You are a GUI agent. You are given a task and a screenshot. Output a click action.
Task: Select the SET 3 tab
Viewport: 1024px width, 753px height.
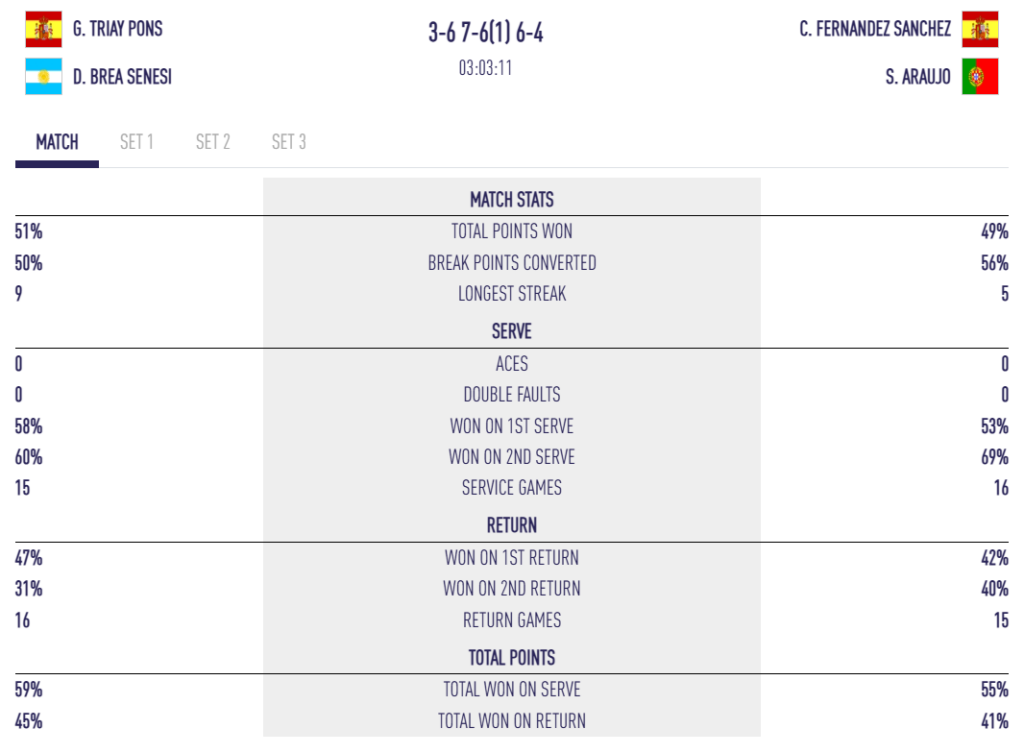click(x=289, y=142)
